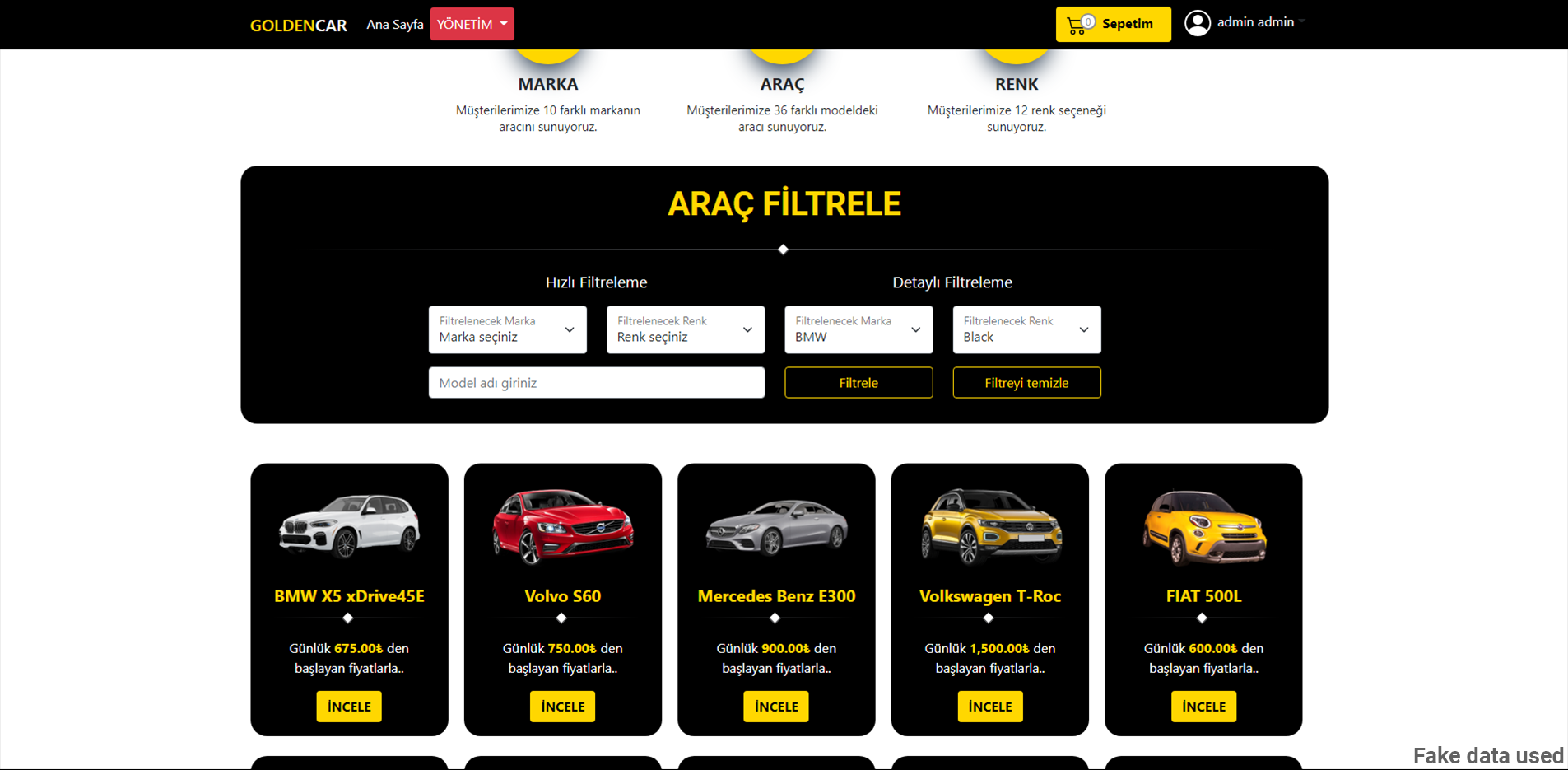Click İNCELE for Mercedes Benz E300

click(x=776, y=707)
